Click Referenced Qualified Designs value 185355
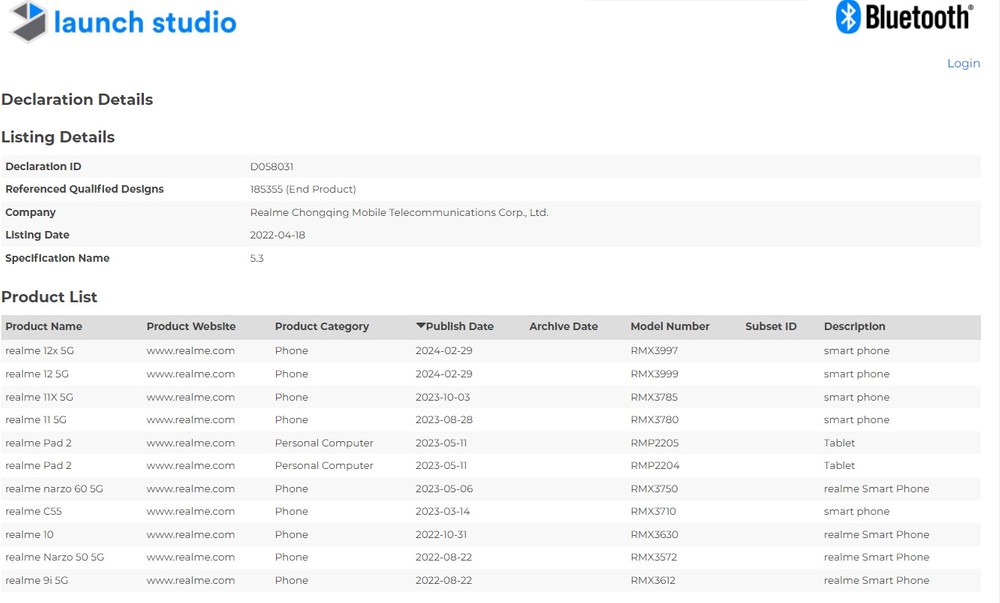1000x603 pixels. [x=267, y=190]
